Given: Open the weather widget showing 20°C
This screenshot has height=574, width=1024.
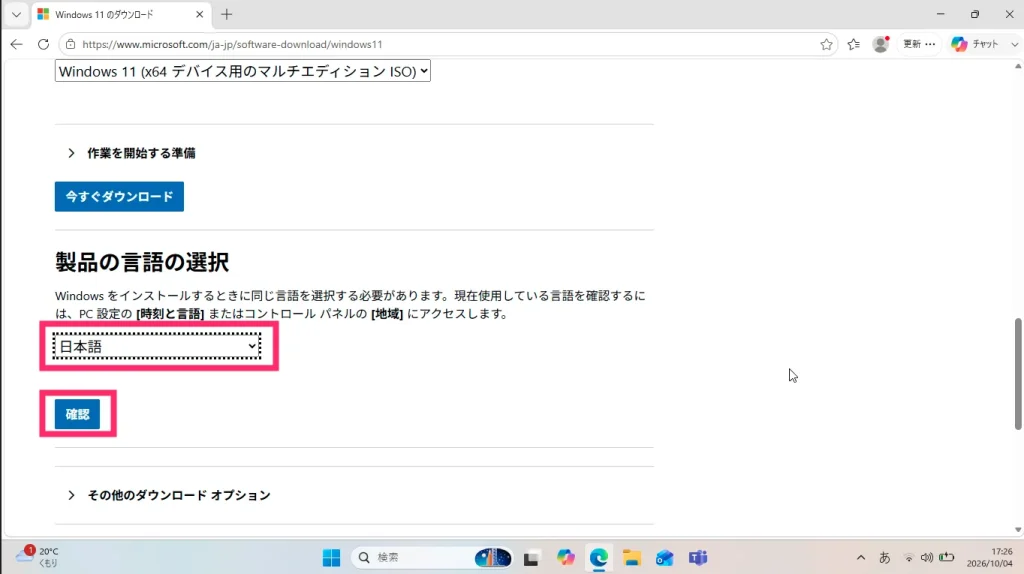Looking at the screenshot, I should 38,557.
